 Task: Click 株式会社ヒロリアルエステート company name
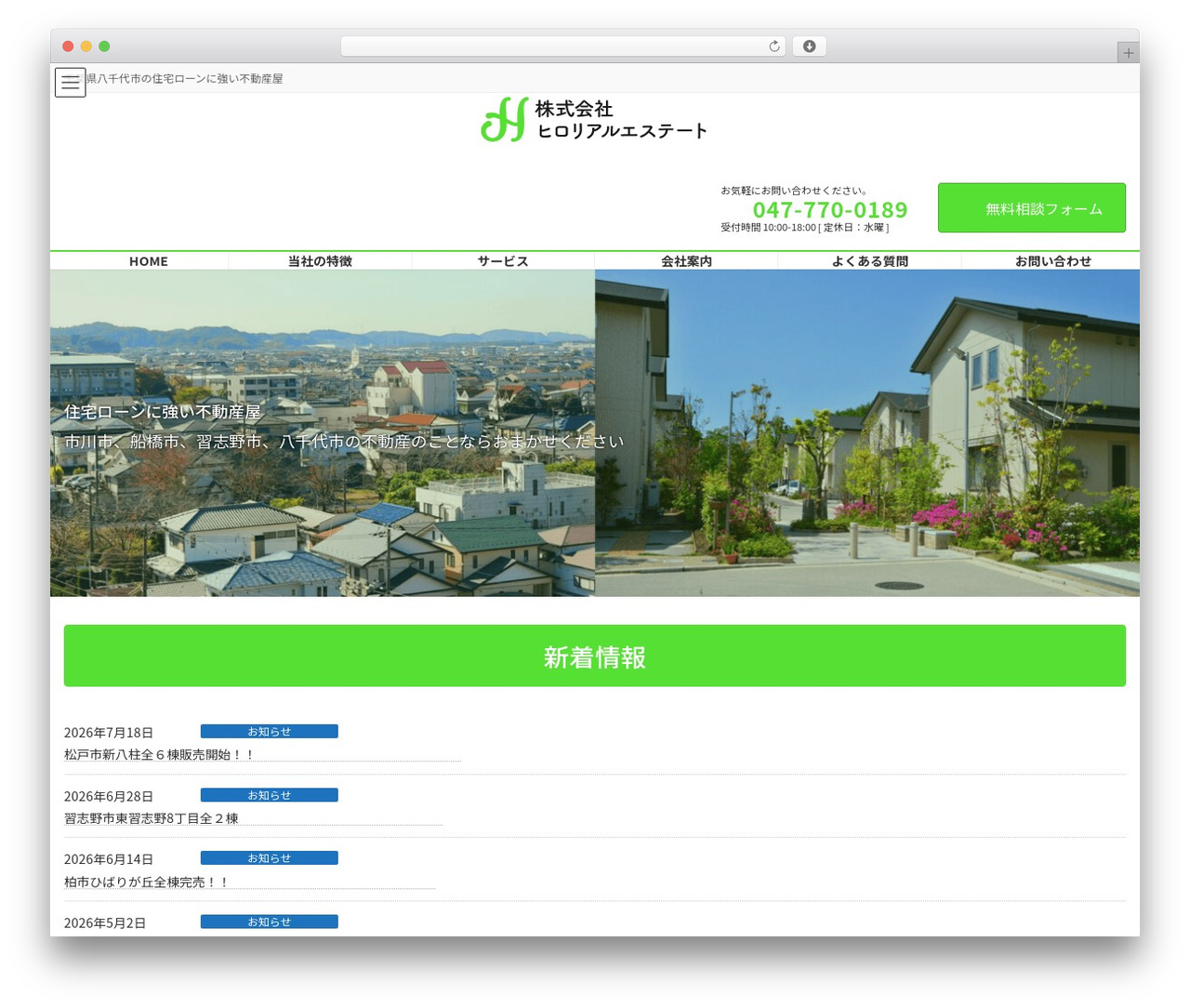pos(621,120)
